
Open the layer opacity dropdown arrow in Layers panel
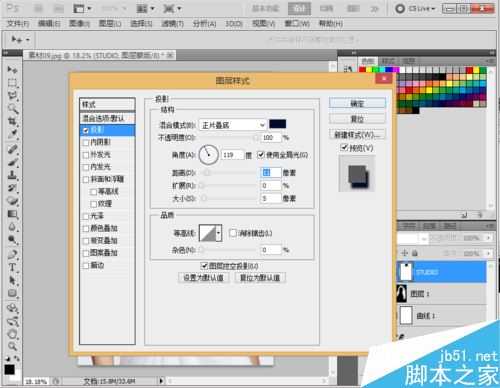coord(489,238)
